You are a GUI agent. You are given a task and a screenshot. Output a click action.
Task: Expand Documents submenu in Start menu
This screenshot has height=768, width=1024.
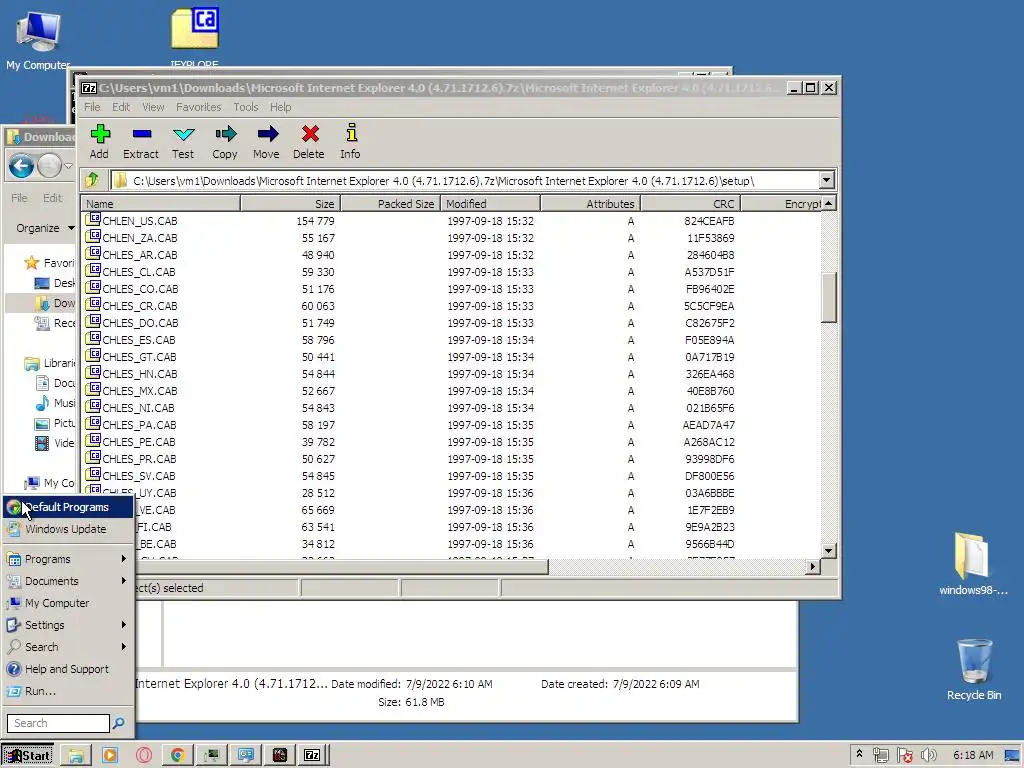pyautogui.click(x=68, y=581)
